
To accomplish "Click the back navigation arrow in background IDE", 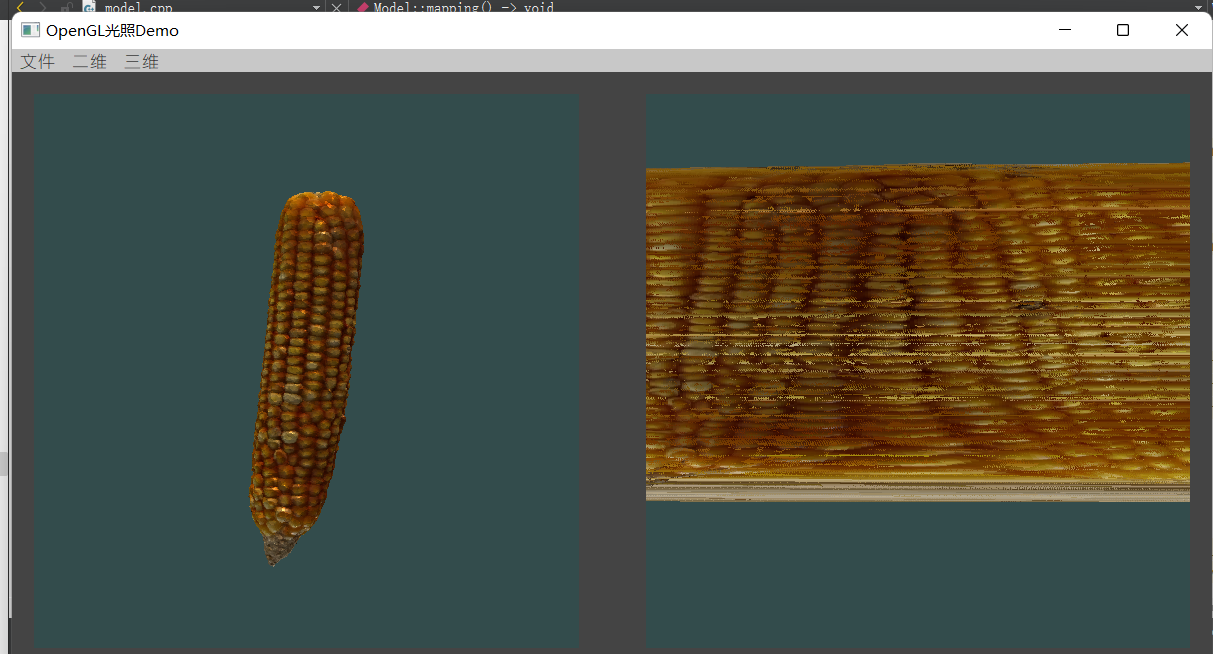I will point(19,7).
